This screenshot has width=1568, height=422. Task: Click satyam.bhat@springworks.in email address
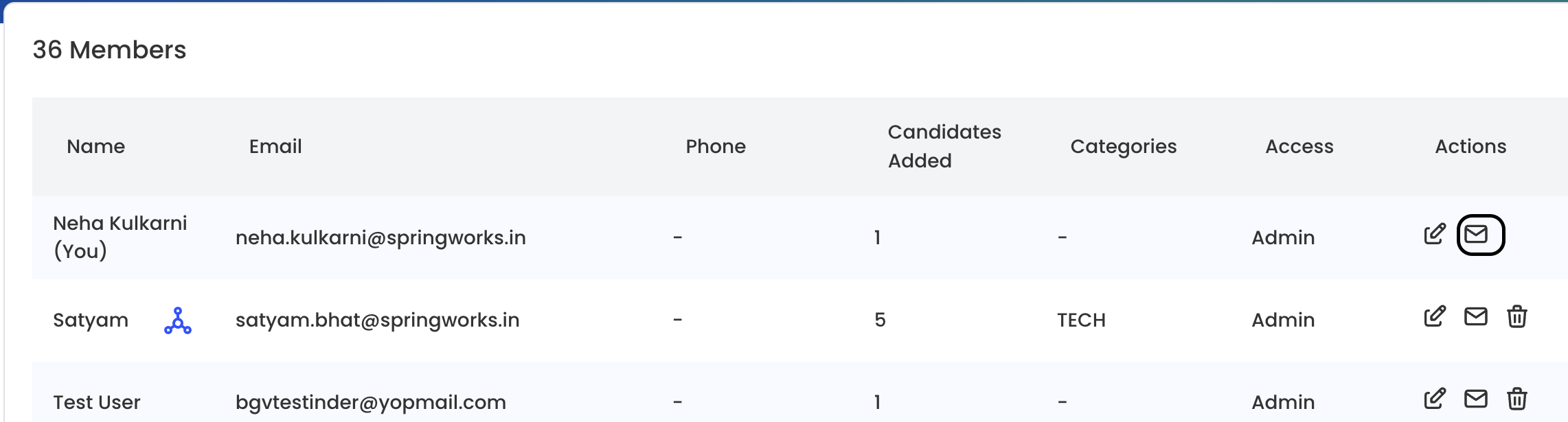(377, 320)
